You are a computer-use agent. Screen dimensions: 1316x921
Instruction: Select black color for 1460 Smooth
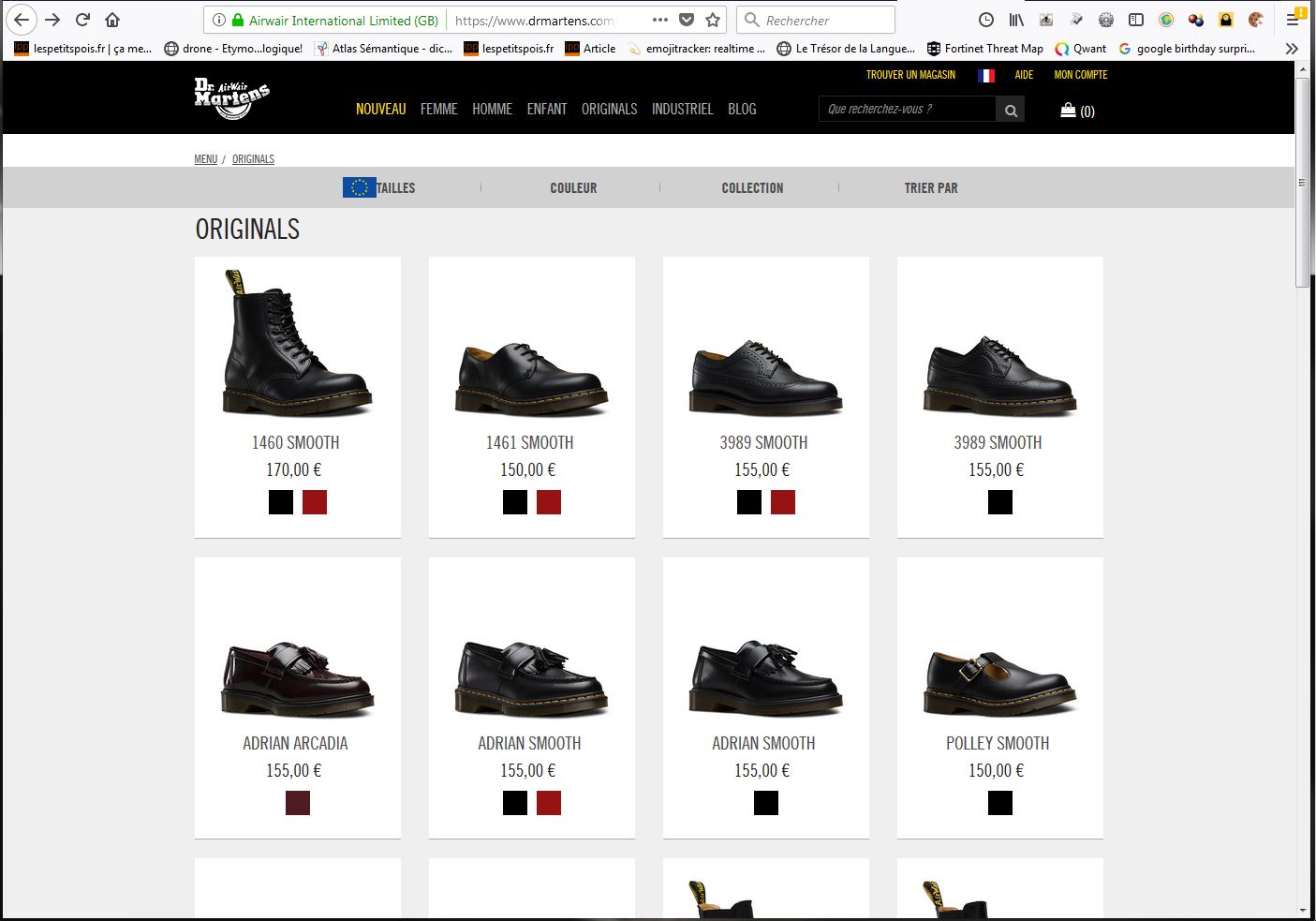click(281, 502)
